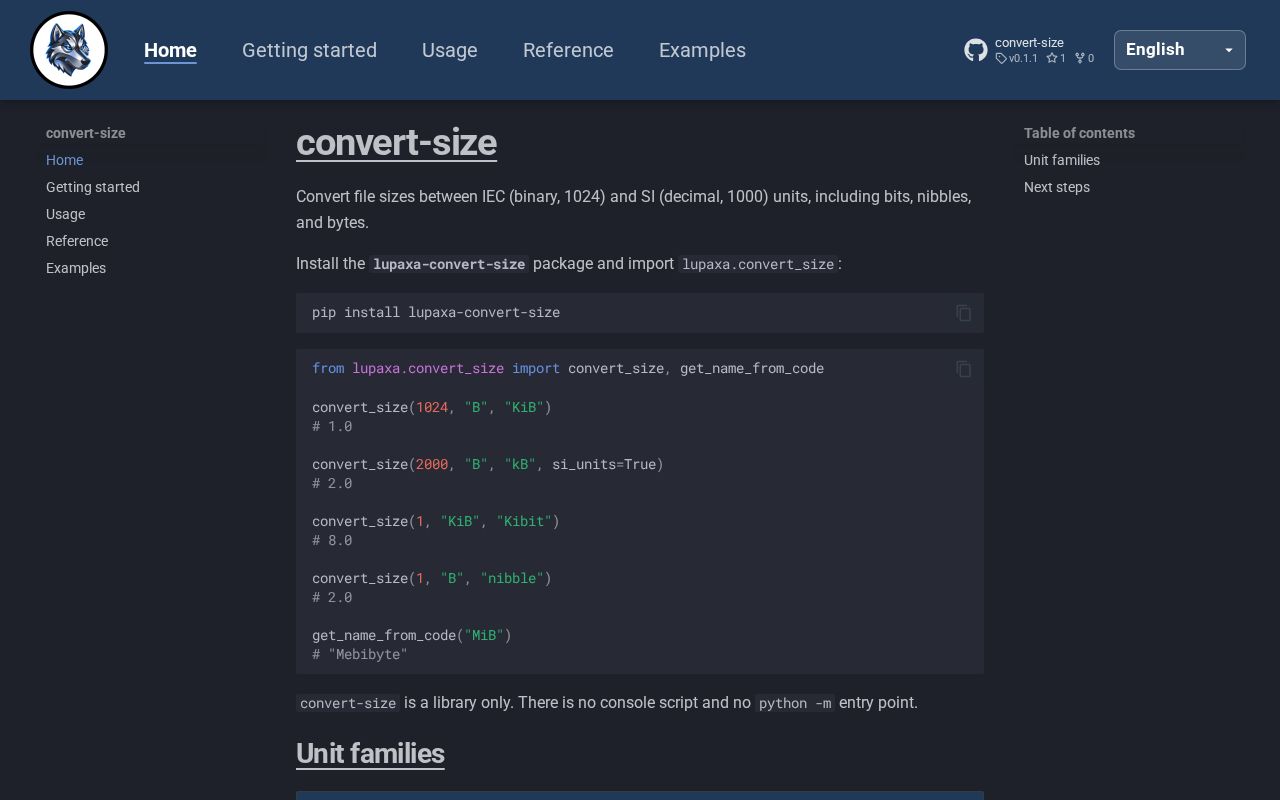Click the inline code lupaxa.convert_size
Viewport: 1280px width, 800px height.
pyautogui.click(x=758, y=264)
